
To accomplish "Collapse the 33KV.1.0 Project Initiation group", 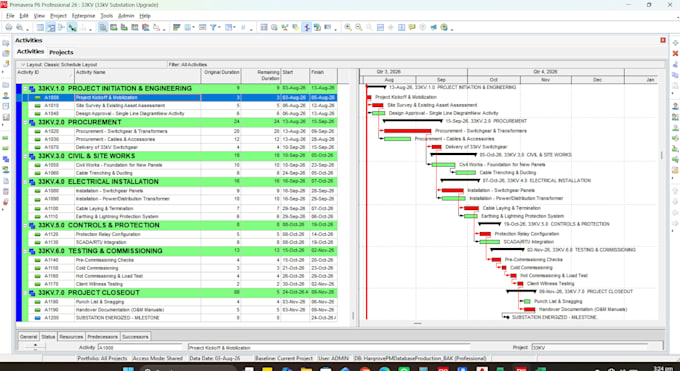I will [25, 89].
